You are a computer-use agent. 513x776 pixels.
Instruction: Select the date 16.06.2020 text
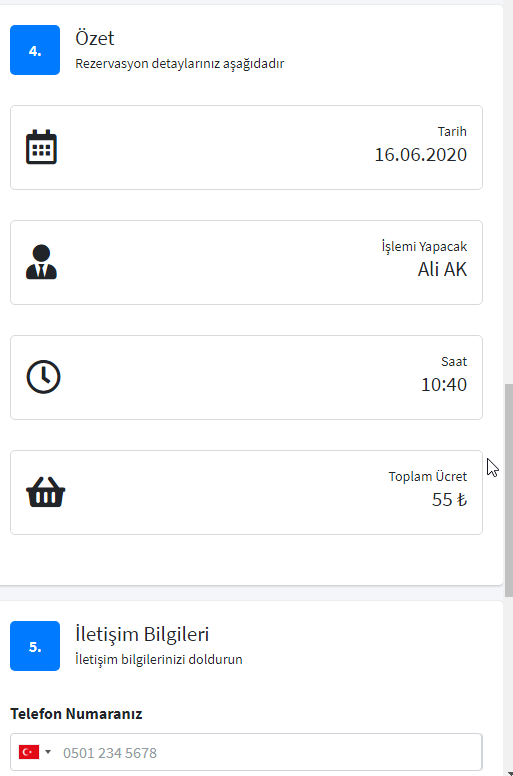click(x=420, y=154)
